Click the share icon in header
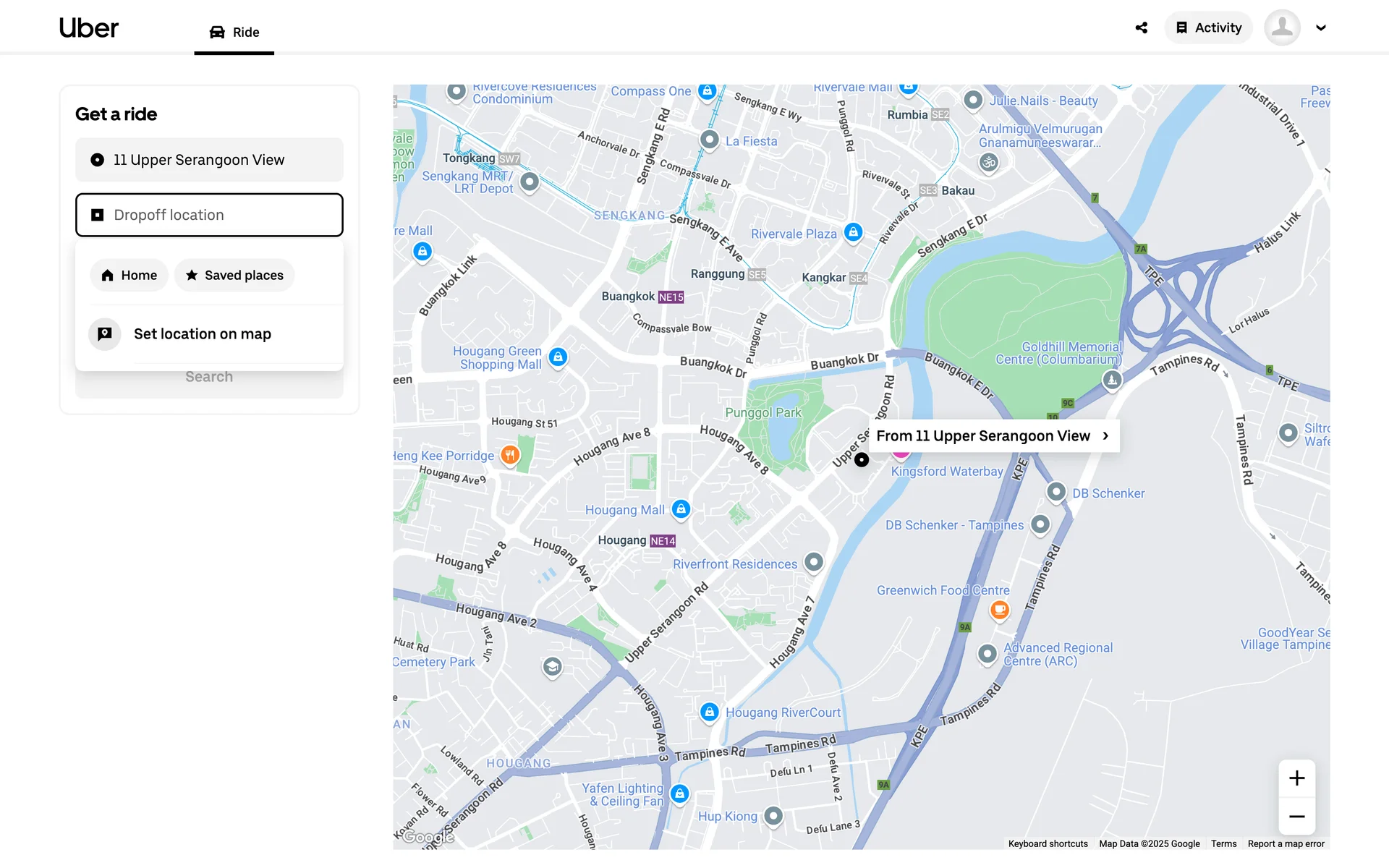Viewport: 1389px width, 868px height. [x=1141, y=27]
